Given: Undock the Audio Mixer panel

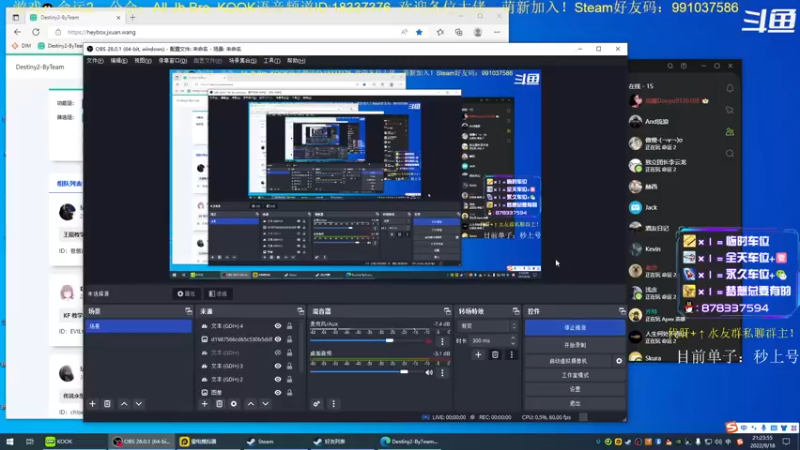Looking at the screenshot, I should coord(447,311).
